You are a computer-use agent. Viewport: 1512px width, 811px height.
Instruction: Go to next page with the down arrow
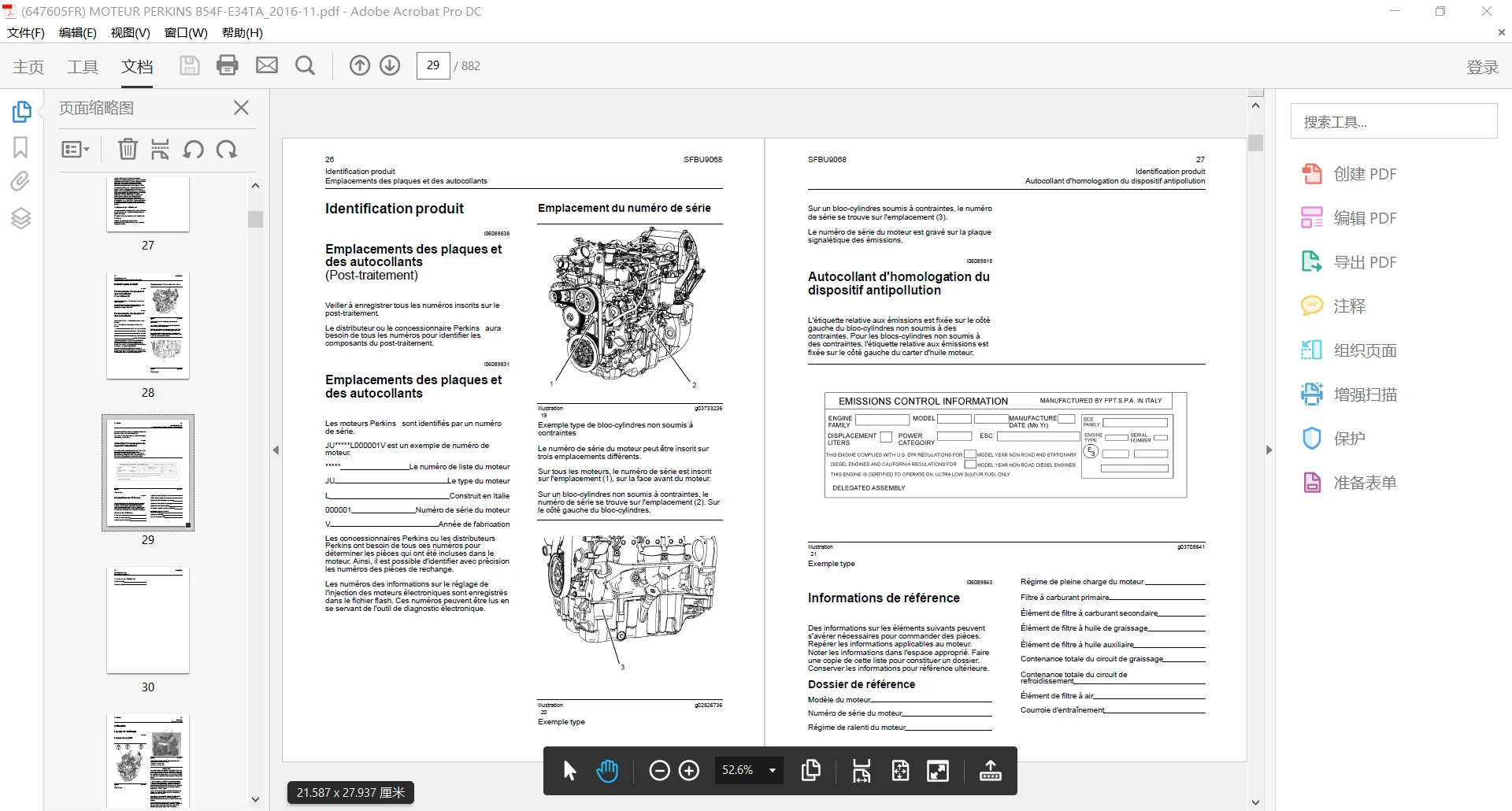tap(390, 65)
